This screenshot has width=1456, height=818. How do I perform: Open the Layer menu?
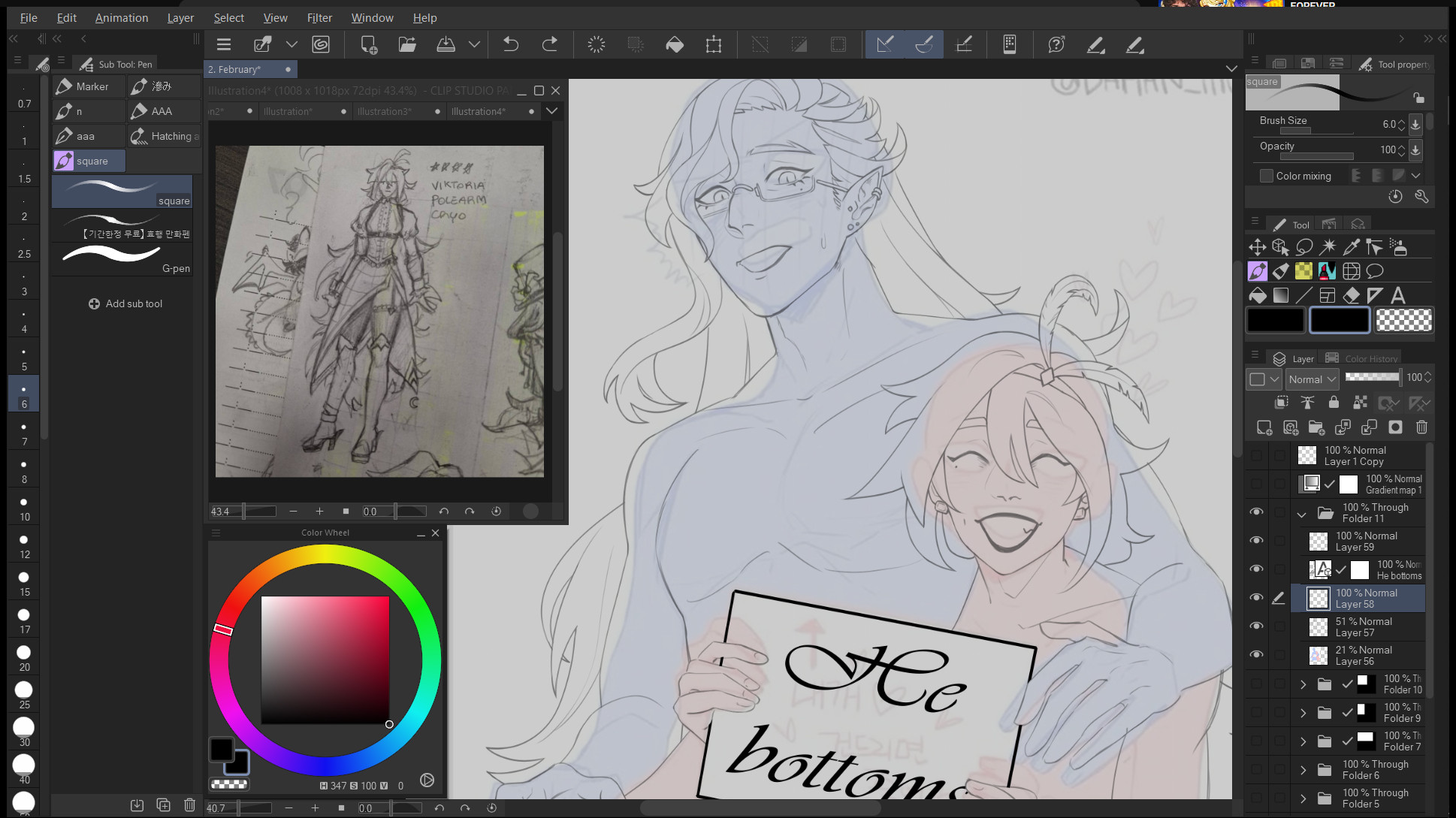[180, 17]
